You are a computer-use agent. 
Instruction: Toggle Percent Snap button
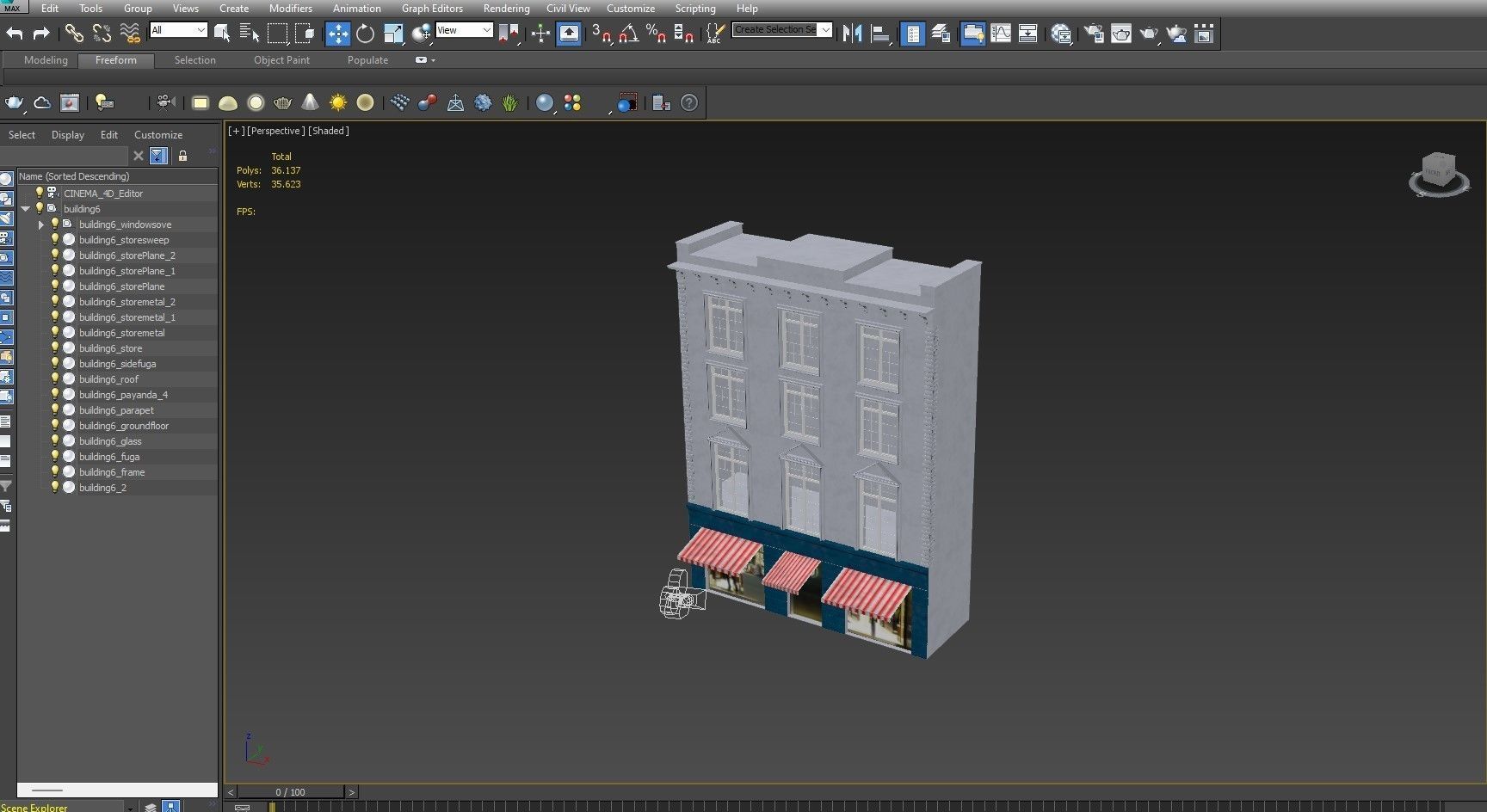pos(657,34)
